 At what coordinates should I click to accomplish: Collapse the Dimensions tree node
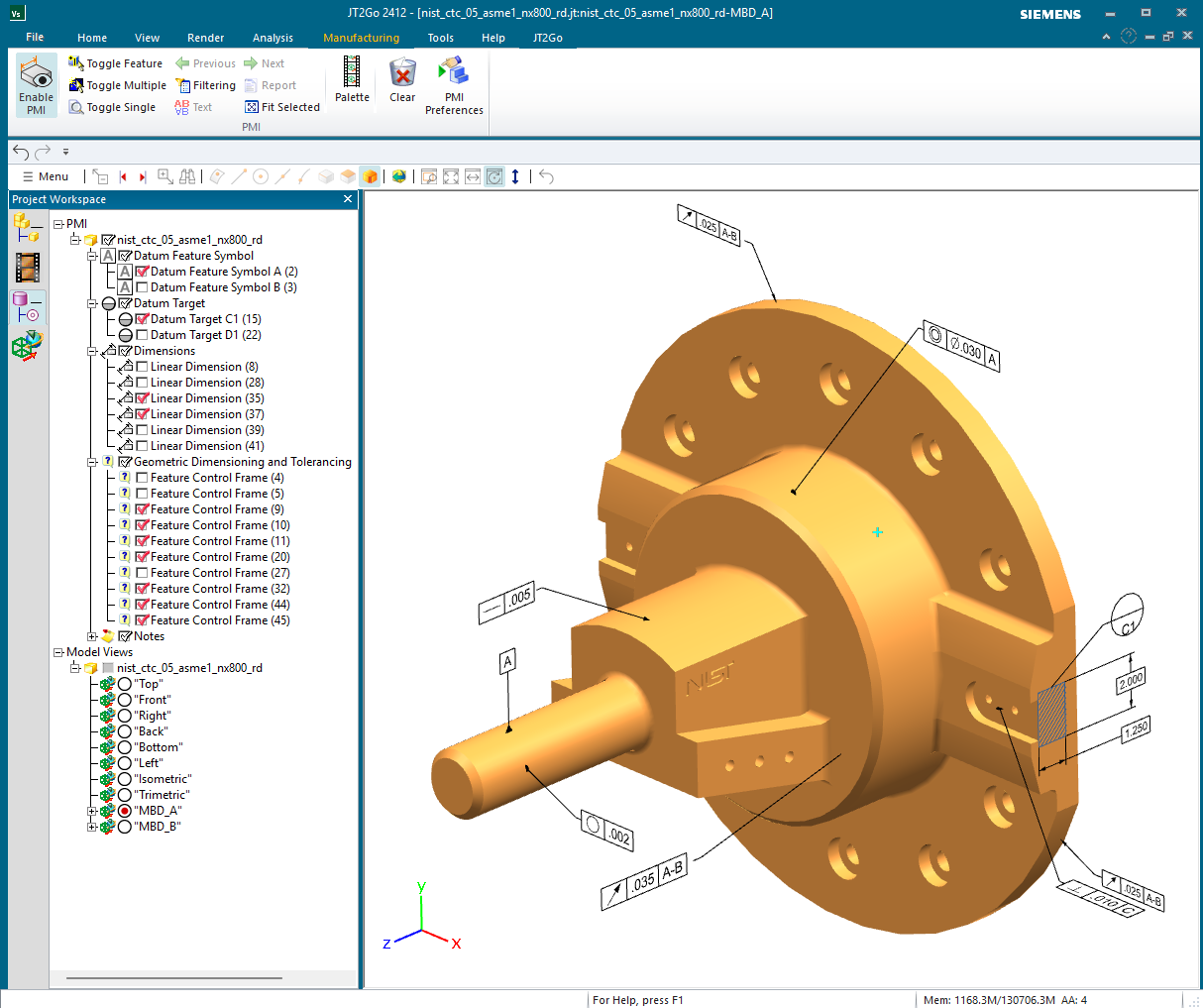tap(92, 351)
